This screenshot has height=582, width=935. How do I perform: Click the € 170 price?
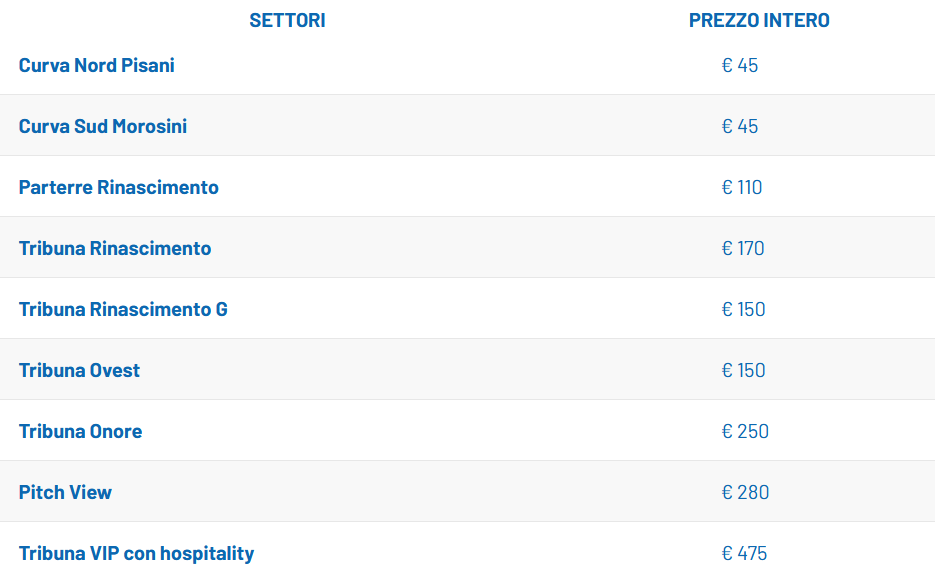click(x=743, y=248)
